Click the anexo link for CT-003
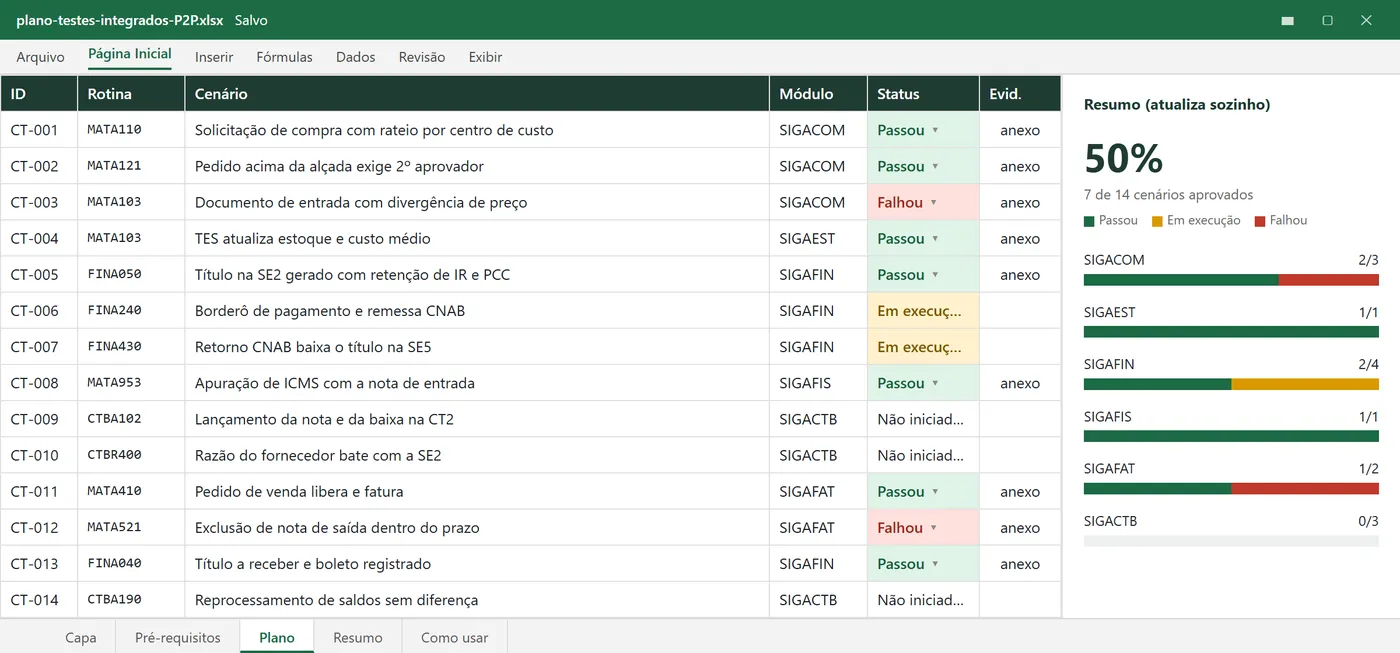The height and width of the screenshot is (653, 1400). click(1020, 202)
